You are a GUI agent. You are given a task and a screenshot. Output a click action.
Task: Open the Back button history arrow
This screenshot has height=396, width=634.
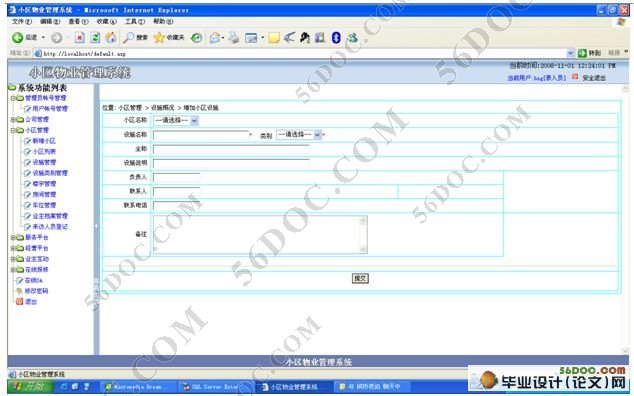pyautogui.click(x=43, y=38)
